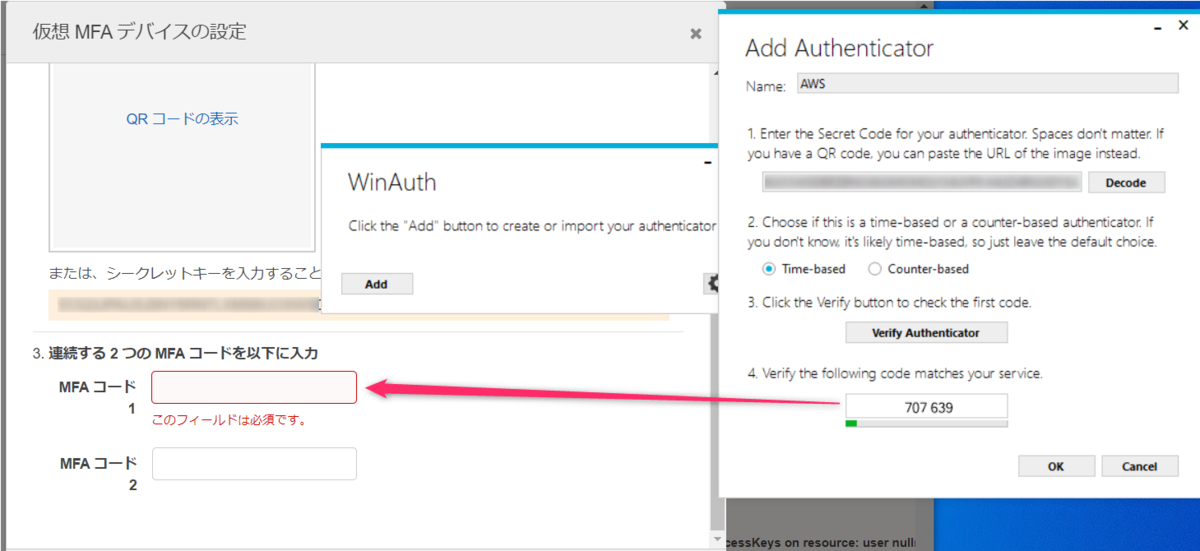The width and height of the screenshot is (1200, 551).
Task: Click the MFA コード 1 input field
Action: pos(254,388)
